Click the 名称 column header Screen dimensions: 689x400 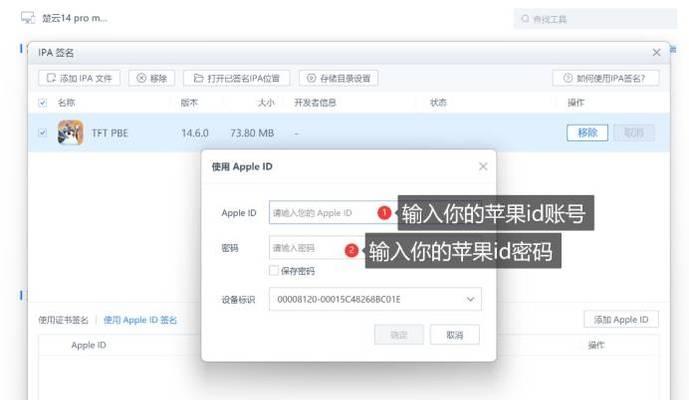(x=66, y=103)
